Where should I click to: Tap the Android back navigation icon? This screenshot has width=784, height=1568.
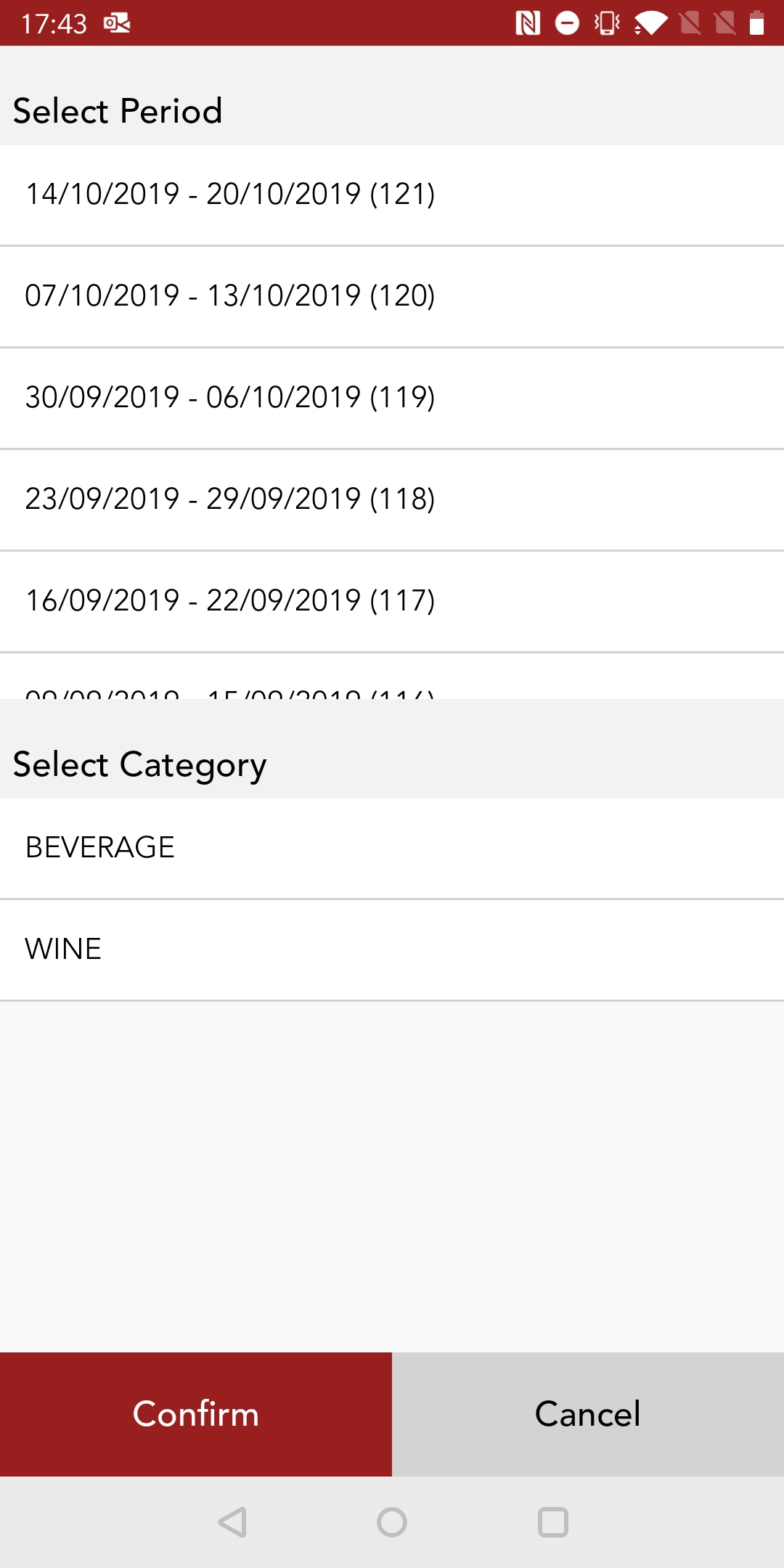233,1522
